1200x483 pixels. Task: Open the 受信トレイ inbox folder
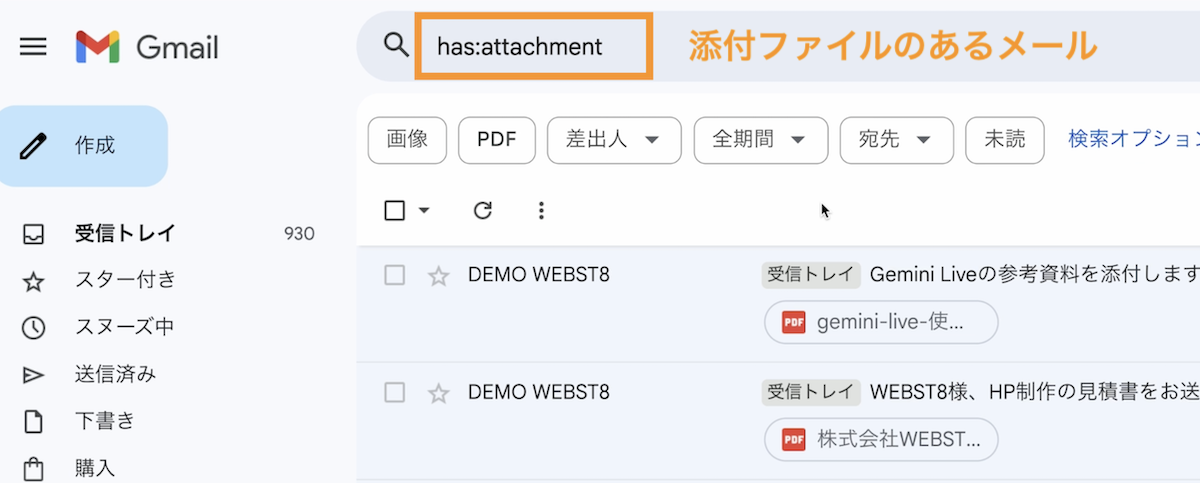pos(125,234)
